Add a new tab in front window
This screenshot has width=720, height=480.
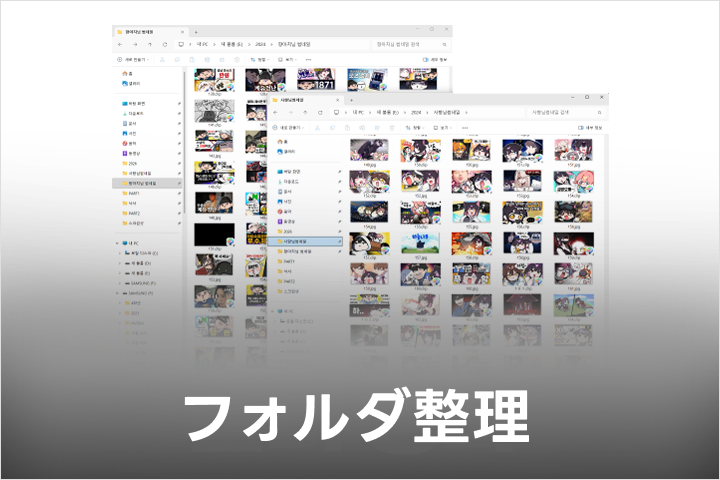351,100
